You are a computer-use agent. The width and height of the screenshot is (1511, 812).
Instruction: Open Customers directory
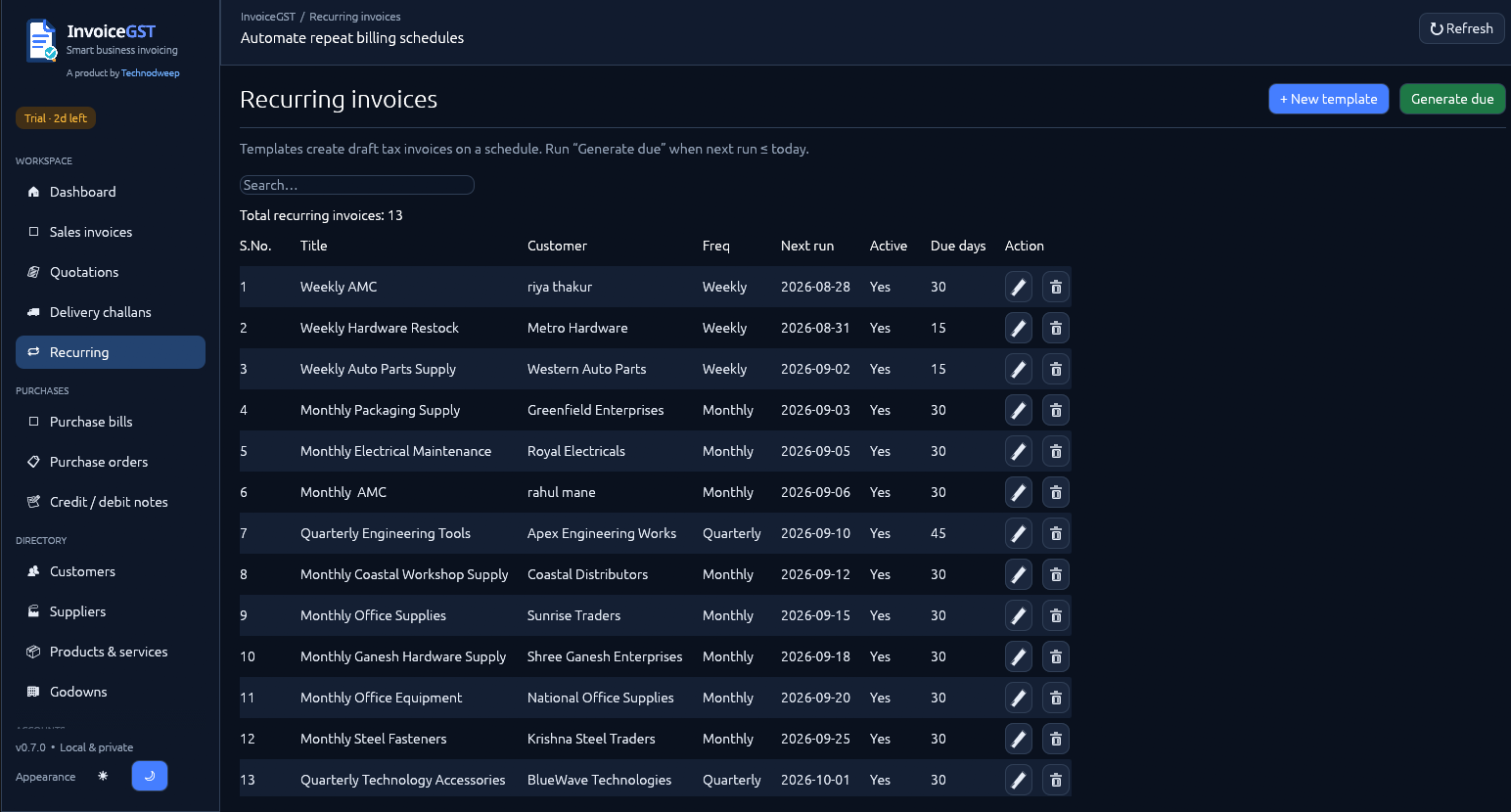click(111, 571)
